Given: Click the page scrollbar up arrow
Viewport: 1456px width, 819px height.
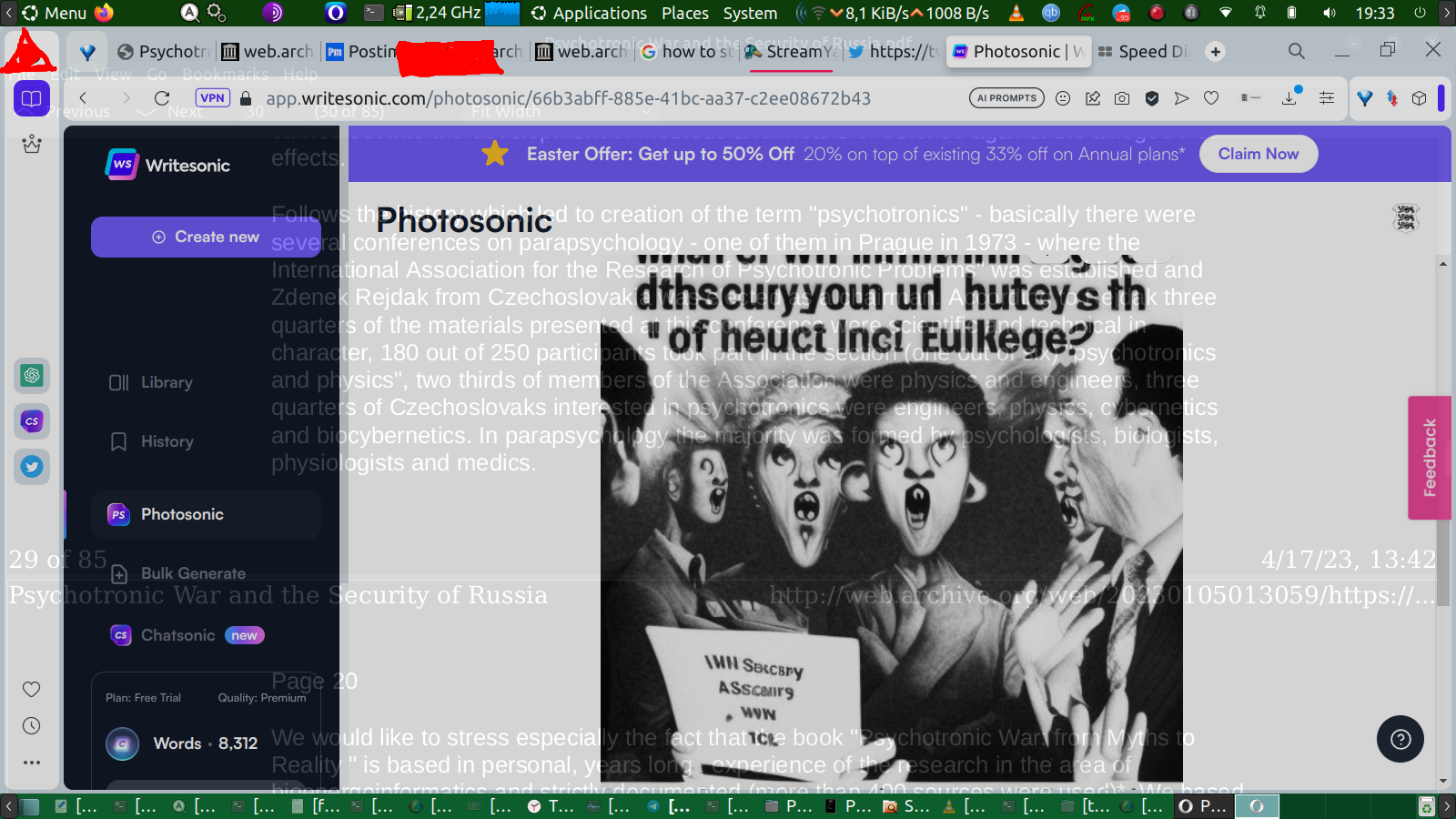Looking at the screenshot, I should click(1443, 264).
